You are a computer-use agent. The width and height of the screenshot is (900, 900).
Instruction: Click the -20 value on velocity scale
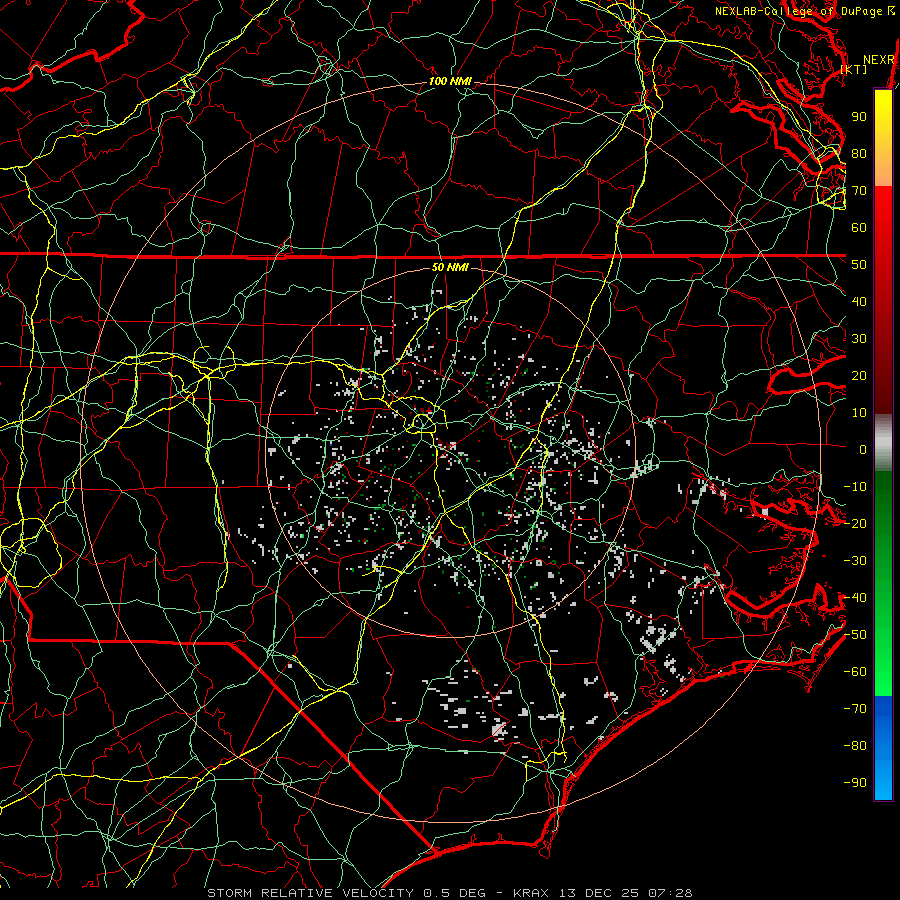[x=855, y=523]
